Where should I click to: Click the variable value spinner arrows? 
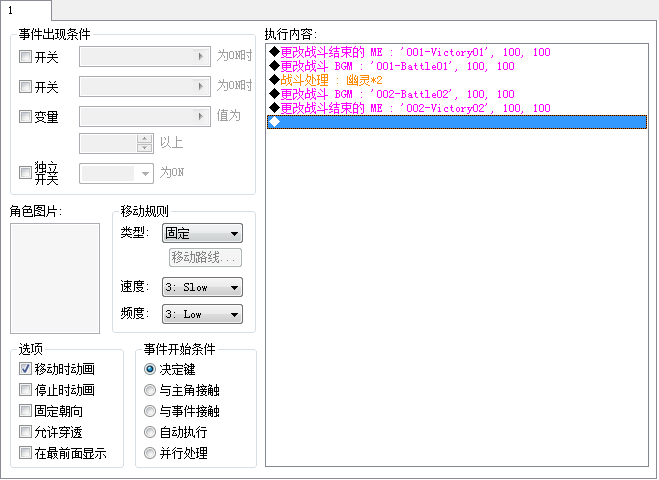145,143
